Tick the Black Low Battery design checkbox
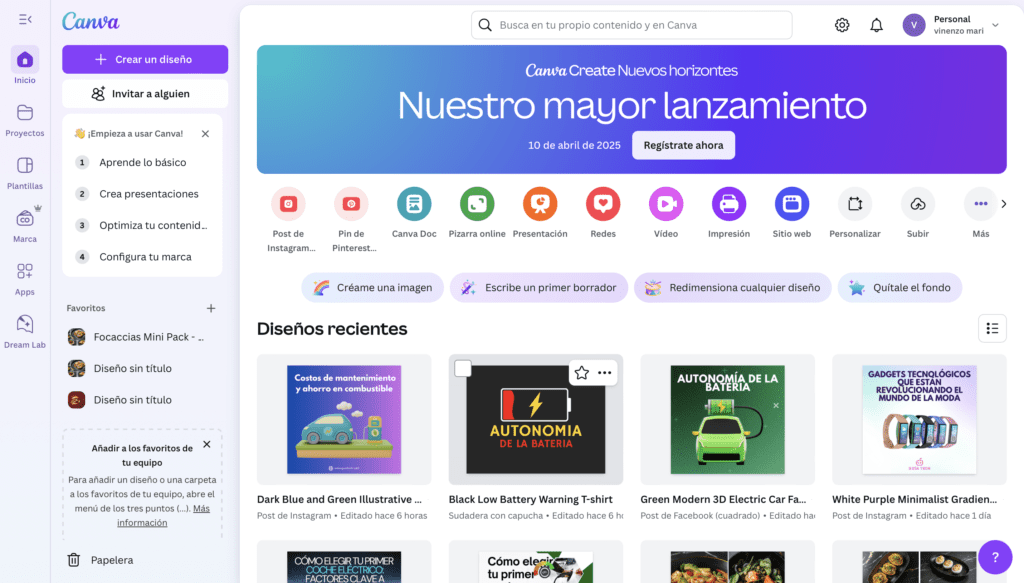Image resolution: width=1024 pixels, height=583 pixels. coord(463,369)
